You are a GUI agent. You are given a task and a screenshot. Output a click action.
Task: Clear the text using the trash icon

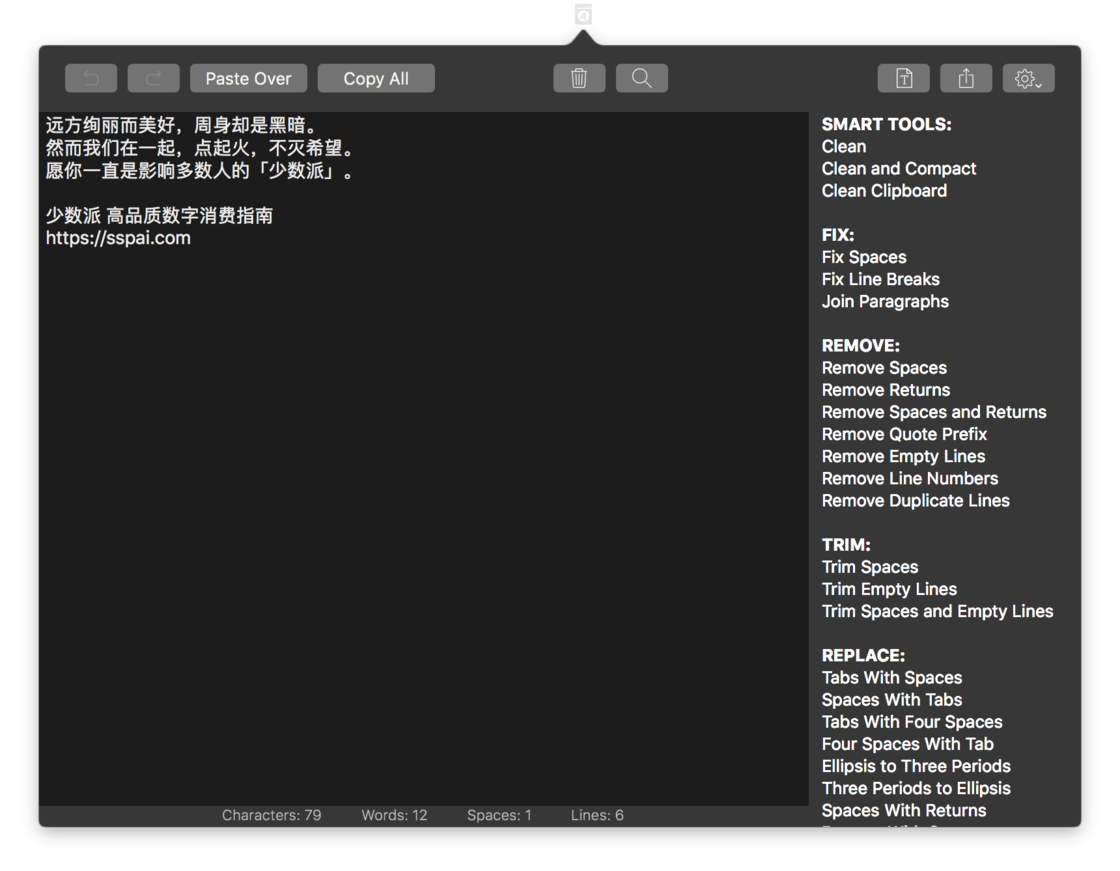pyautogui.click(x=579, y=78)
